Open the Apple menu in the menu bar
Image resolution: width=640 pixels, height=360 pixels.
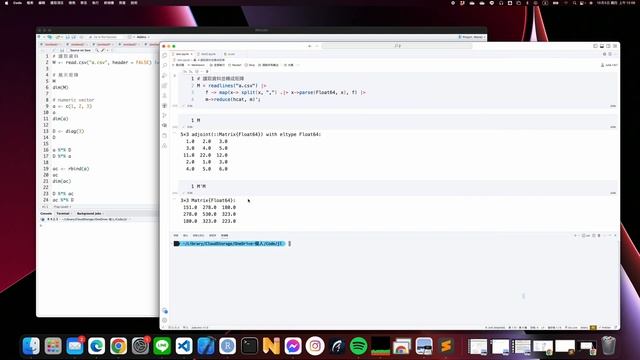tap(6, 3)
